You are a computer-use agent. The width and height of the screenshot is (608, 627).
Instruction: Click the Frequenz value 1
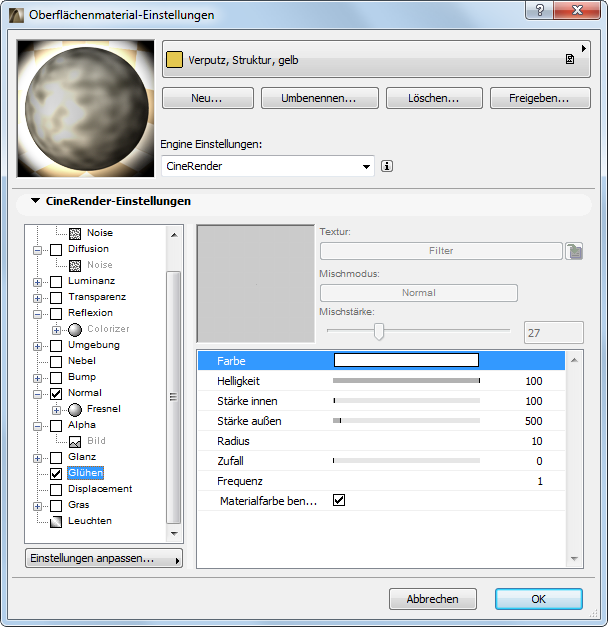(540, 481)
